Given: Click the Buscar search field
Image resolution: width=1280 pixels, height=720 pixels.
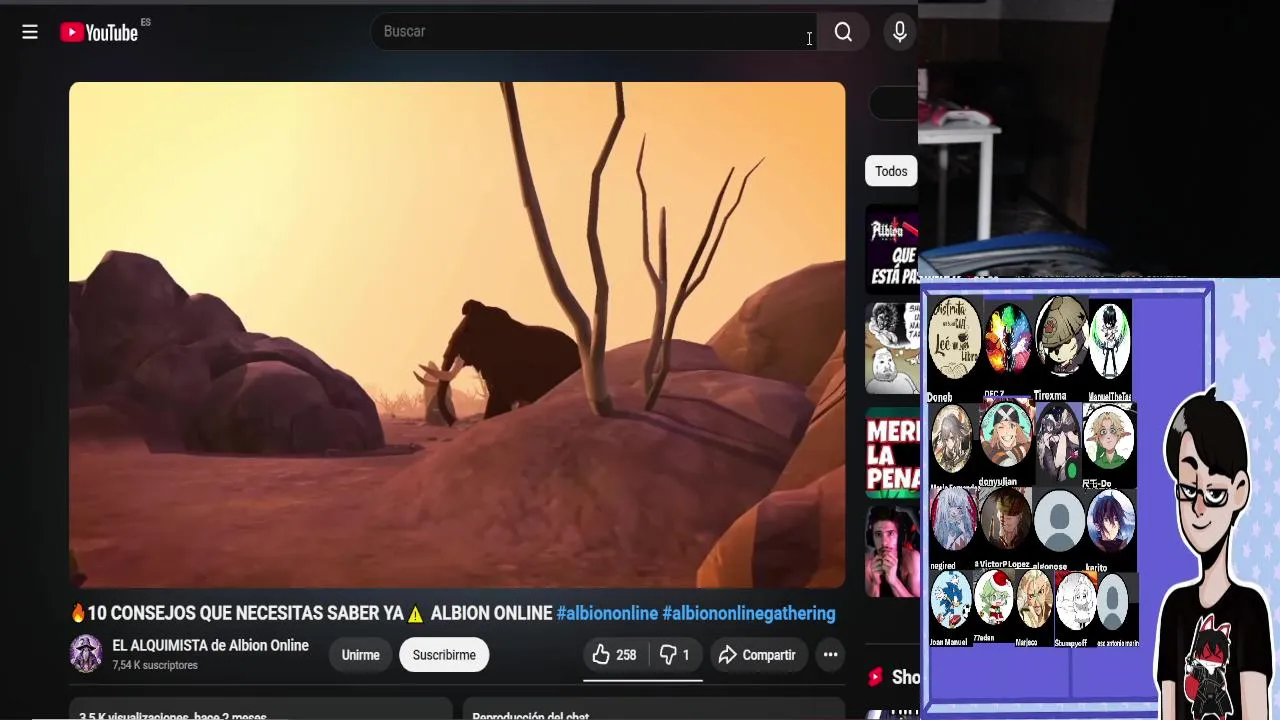Looking at the screenshot, I should 593,32.
